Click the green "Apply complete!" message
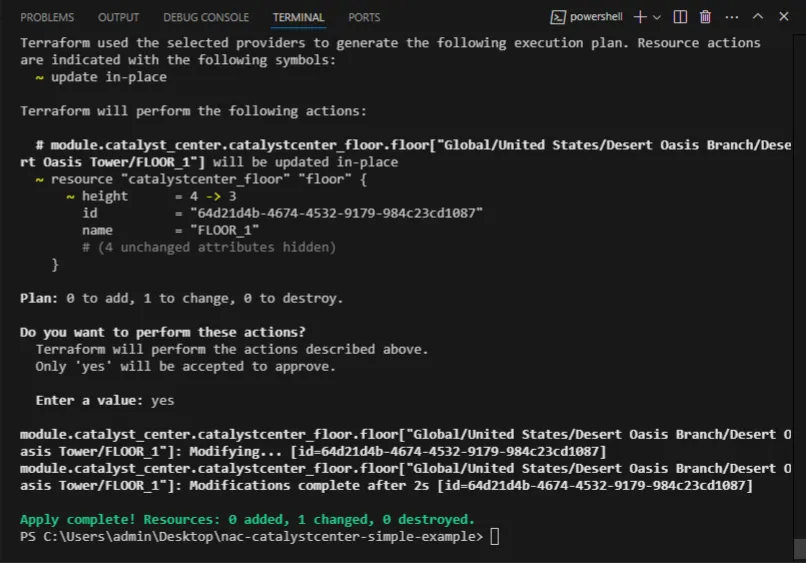Viewport: 806px width, 563px height. click(x=247, y=520)
